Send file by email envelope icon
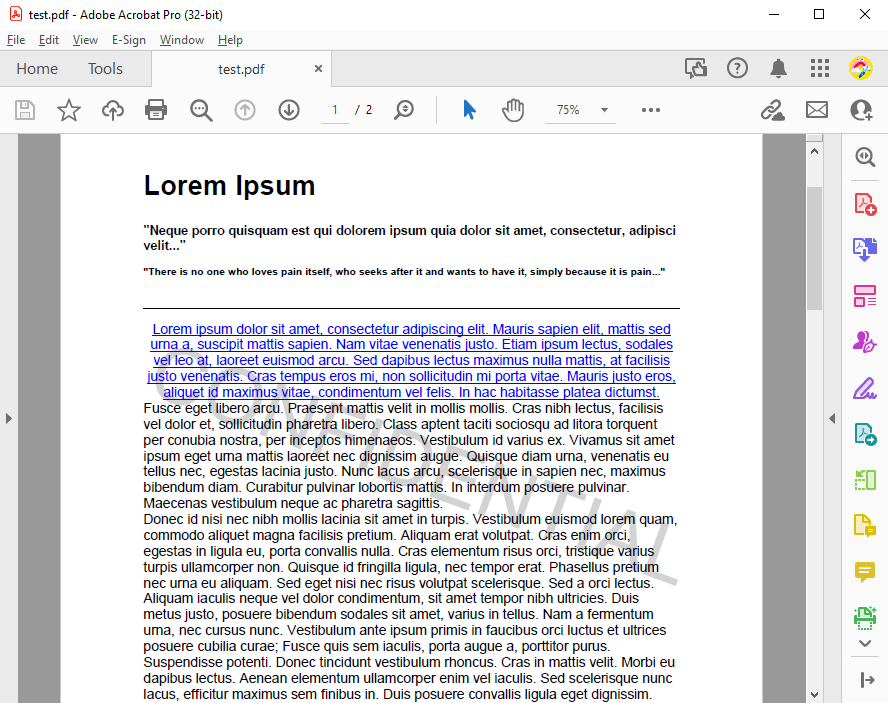888x703 pixels. [817, 110]
